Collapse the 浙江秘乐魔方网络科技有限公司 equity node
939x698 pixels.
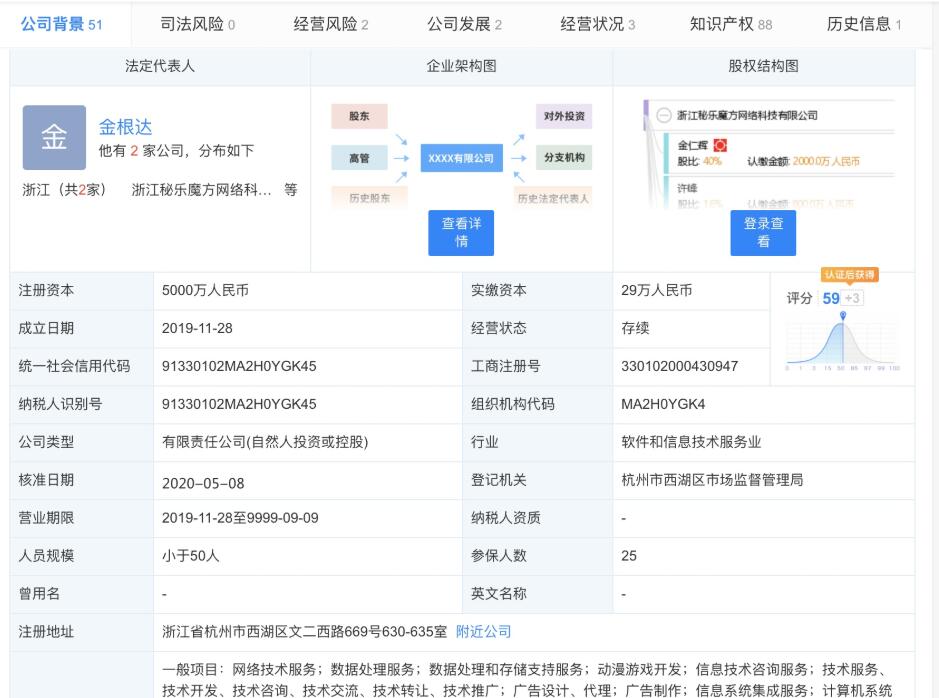tap(664, 115)
